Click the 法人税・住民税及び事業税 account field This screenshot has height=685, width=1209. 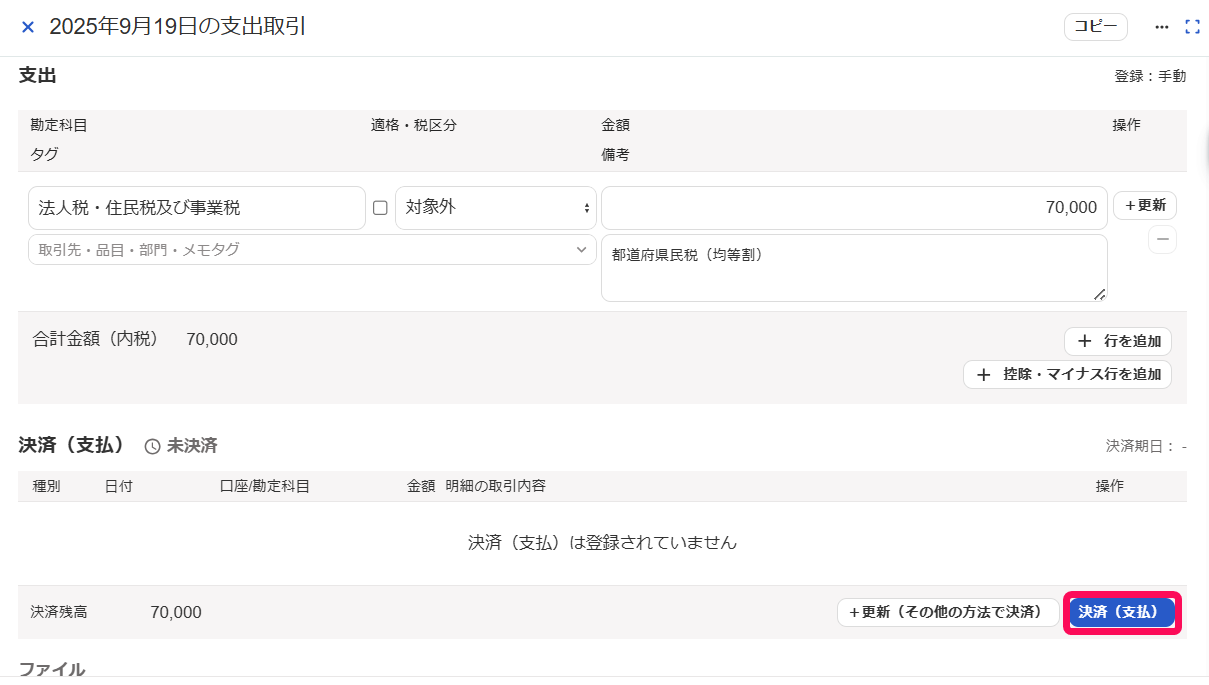197,208
